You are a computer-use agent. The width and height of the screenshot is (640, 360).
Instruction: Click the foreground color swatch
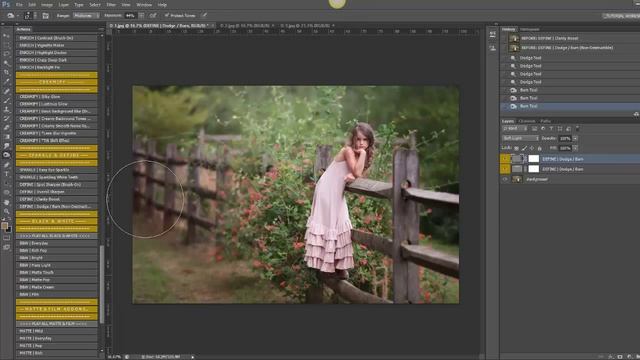[x=4, y=226]
